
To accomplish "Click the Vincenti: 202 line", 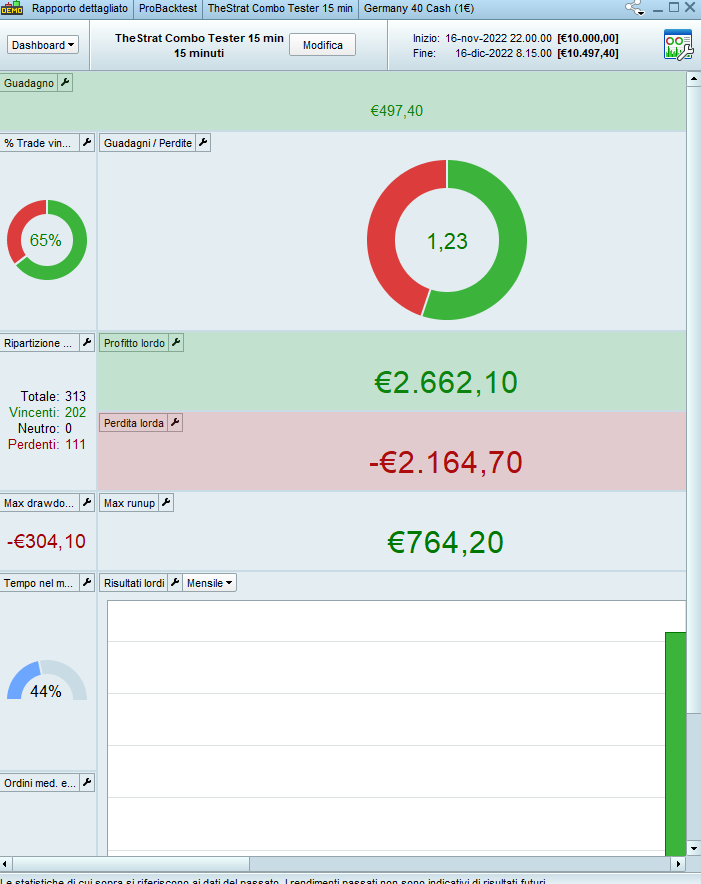I will [47, 412].
